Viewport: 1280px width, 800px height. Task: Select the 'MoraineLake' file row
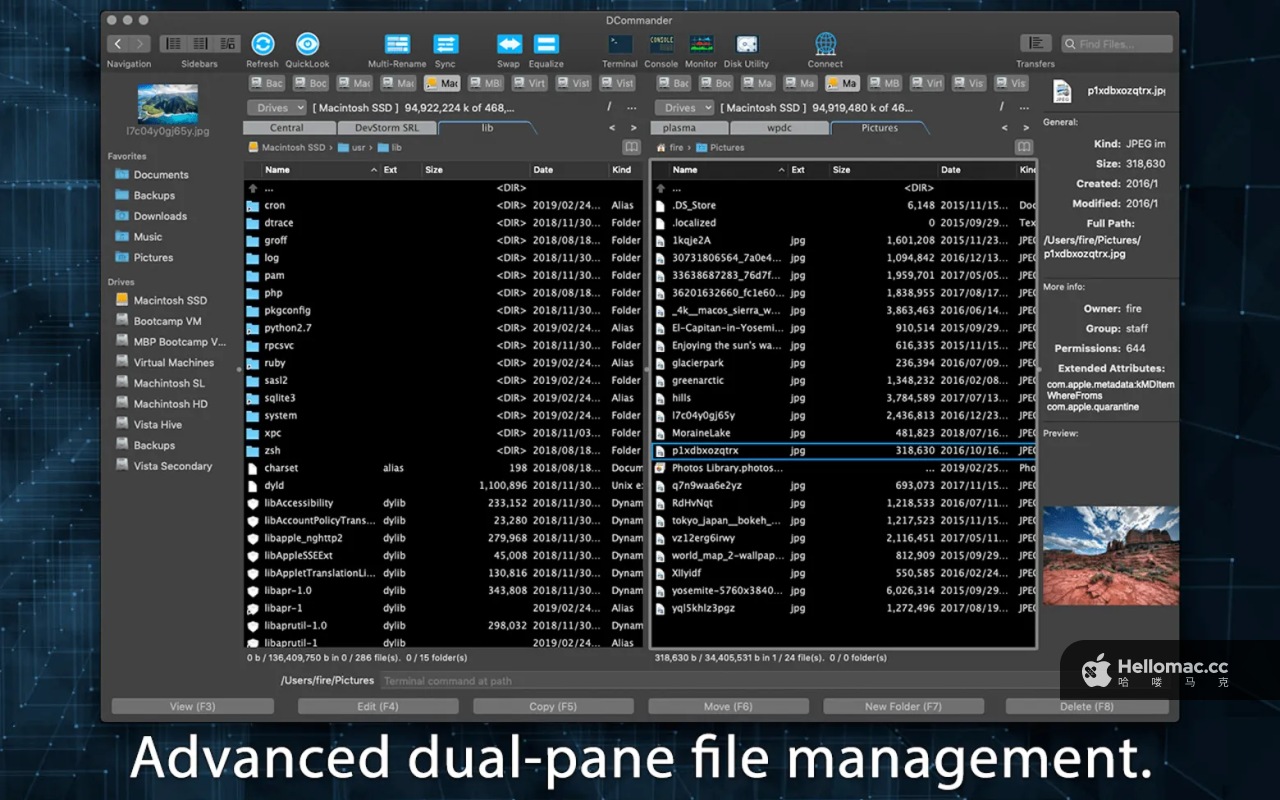click(x=843, y=433)
